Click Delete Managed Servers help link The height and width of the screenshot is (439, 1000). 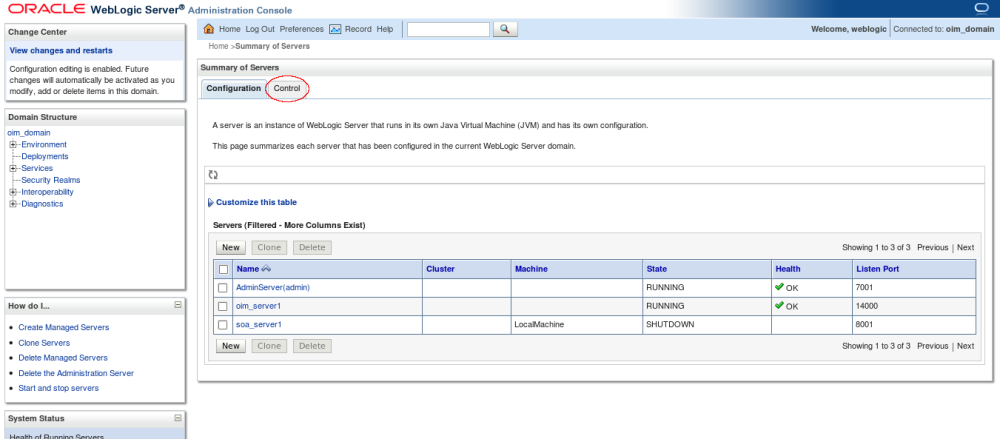tap(63, 358)
